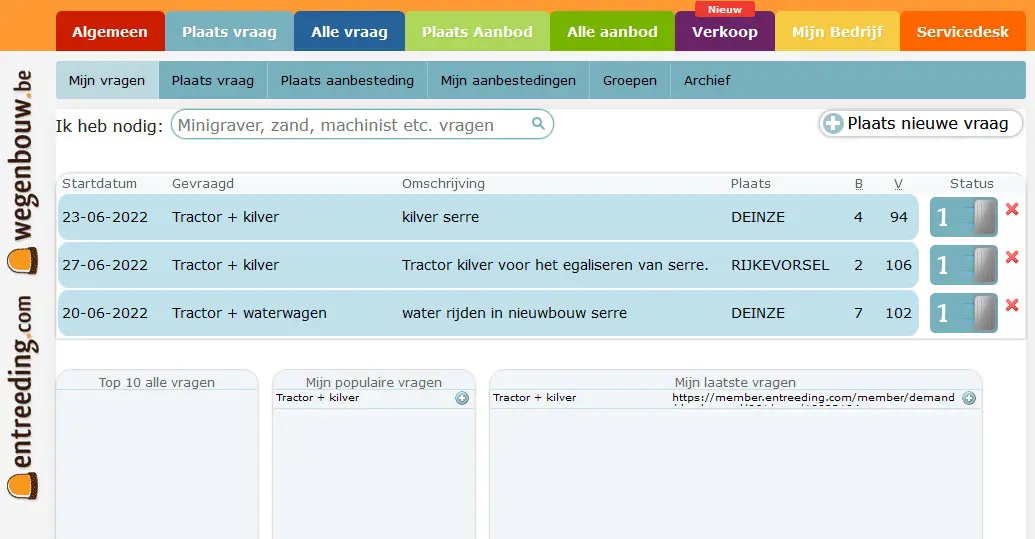Click the search magnifier icon
This screenshot has width=1035, height=539.
coord(538,124)
